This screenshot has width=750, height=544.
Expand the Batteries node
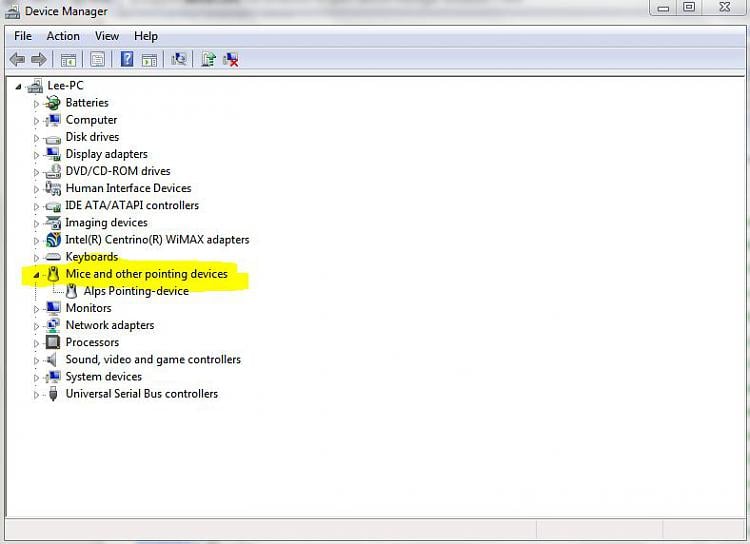click(x=36, y=104)
